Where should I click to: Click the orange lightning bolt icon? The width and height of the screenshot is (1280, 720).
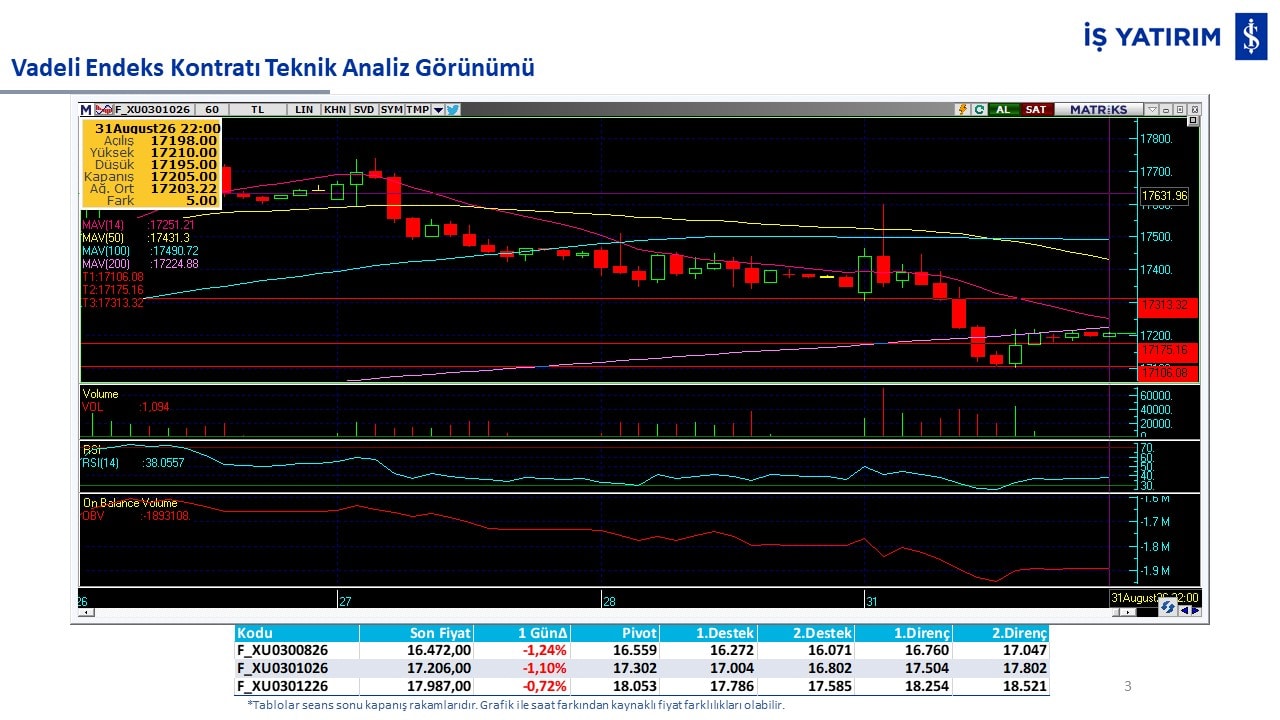pyautogui.click(x=963, y=110)
